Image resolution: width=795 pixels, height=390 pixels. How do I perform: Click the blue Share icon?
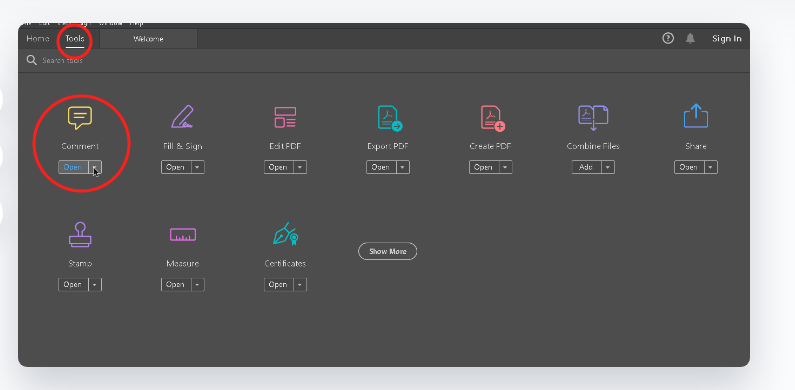[696, 116]
